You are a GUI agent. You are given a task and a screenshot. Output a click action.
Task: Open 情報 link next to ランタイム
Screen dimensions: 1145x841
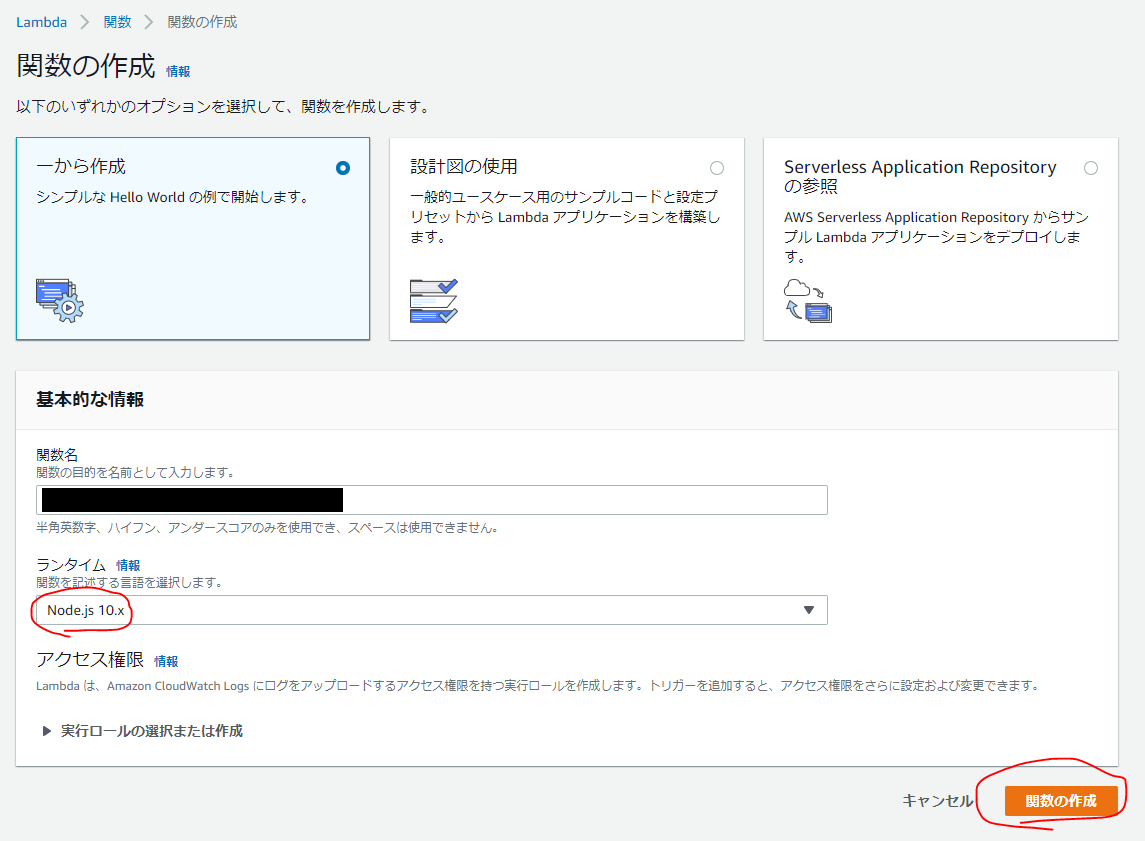tap(128, 565)
